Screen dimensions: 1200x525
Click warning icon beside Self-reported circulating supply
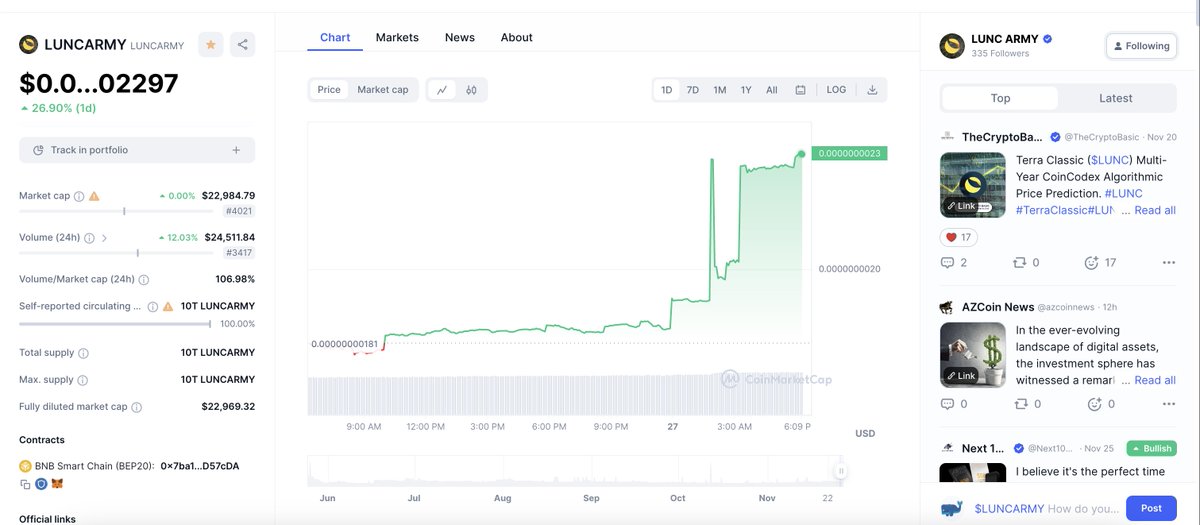coord(168,307)
